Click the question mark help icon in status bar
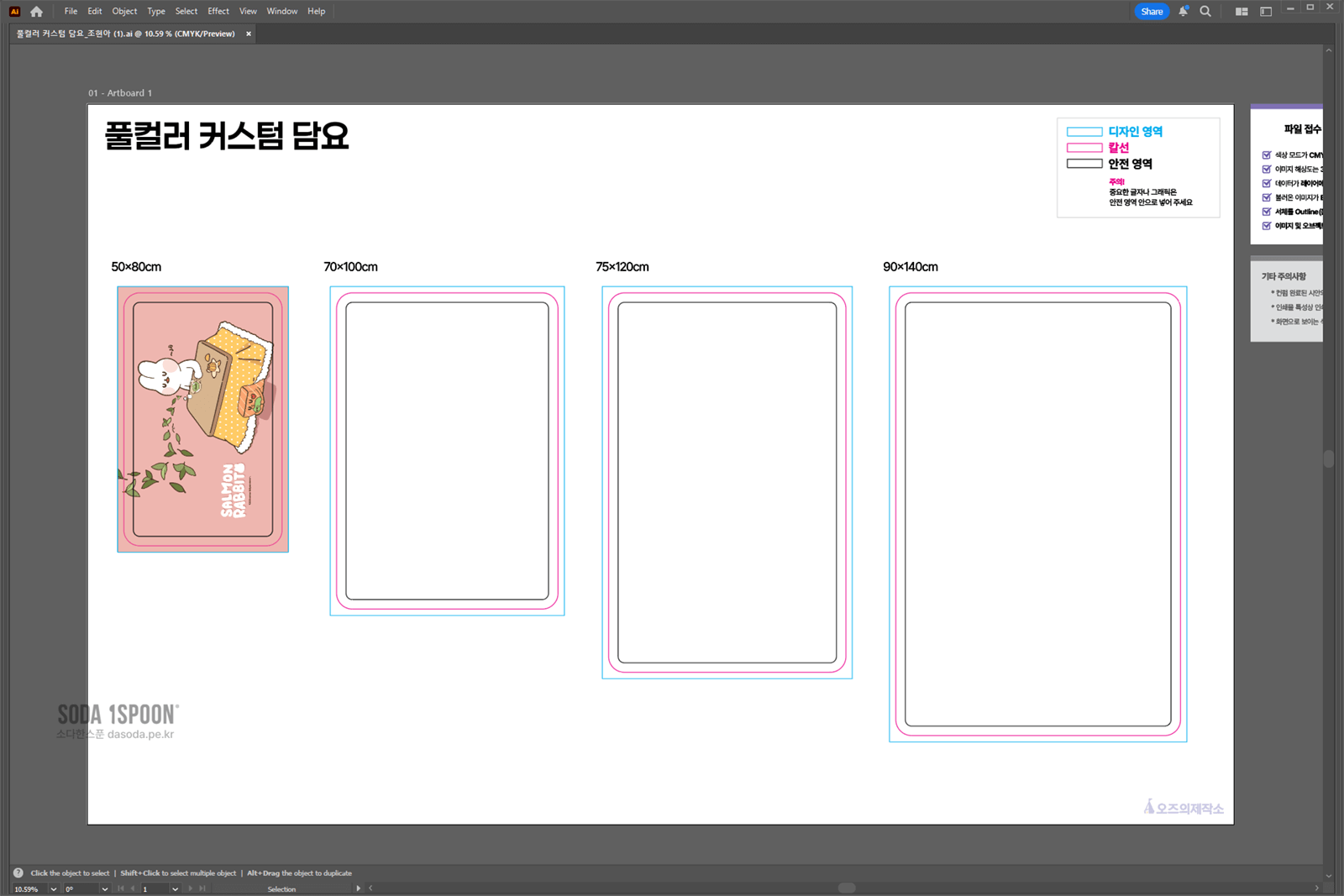The width and height of the screenshot is (1344, 896). (18, 873)
